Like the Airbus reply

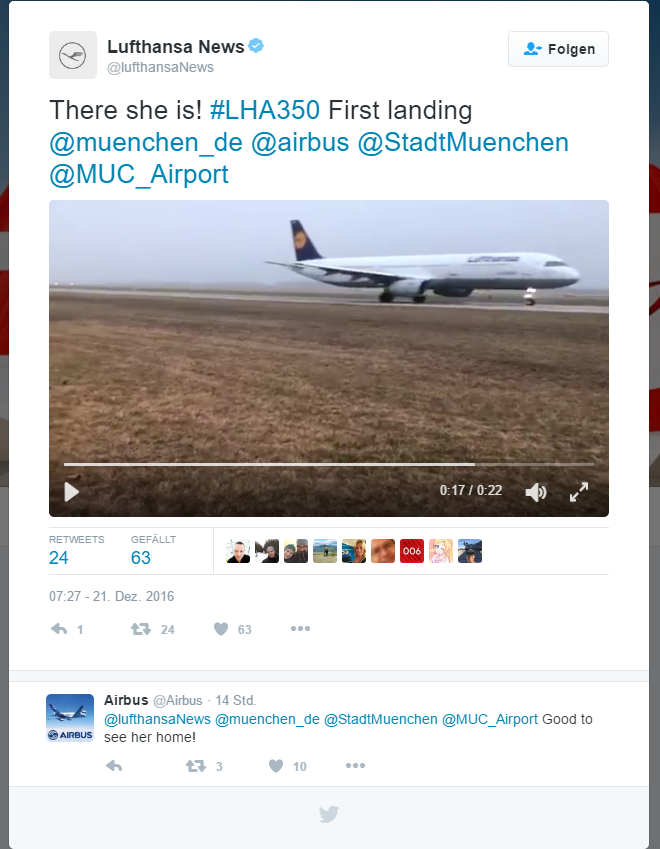pyautogui.click(x=276, y=766)
